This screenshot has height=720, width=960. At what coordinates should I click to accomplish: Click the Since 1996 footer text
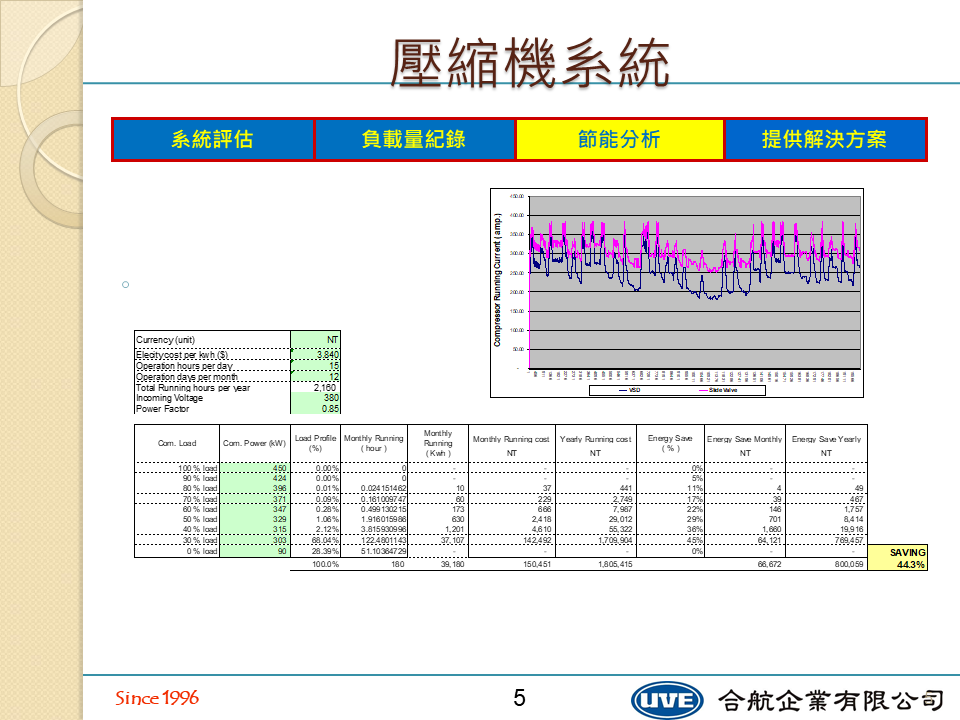click(157, 698)
